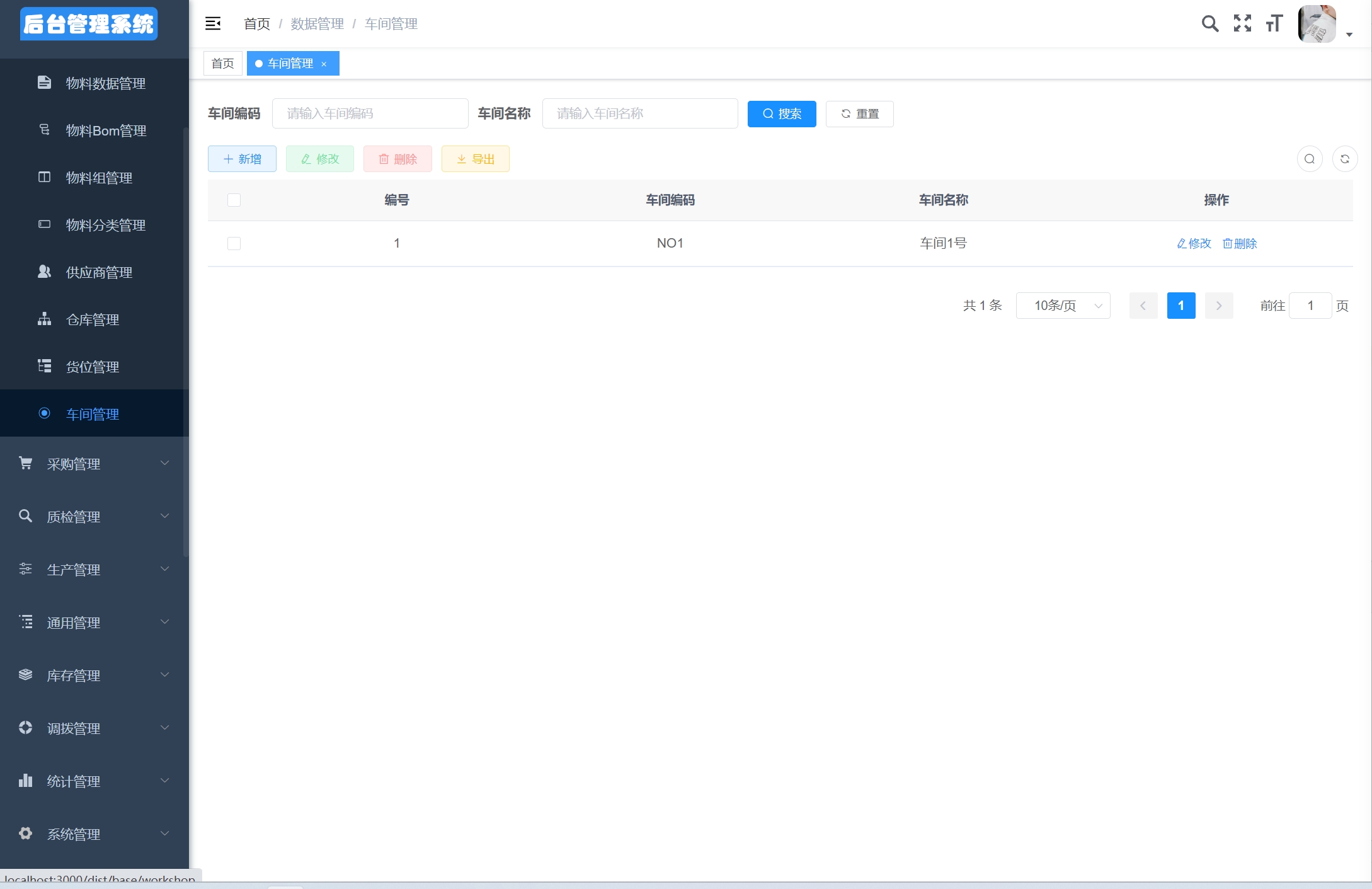This screenshot has height=889, width=1372.
Task: Click the 新增 button
Action: [x=242, y=159]
